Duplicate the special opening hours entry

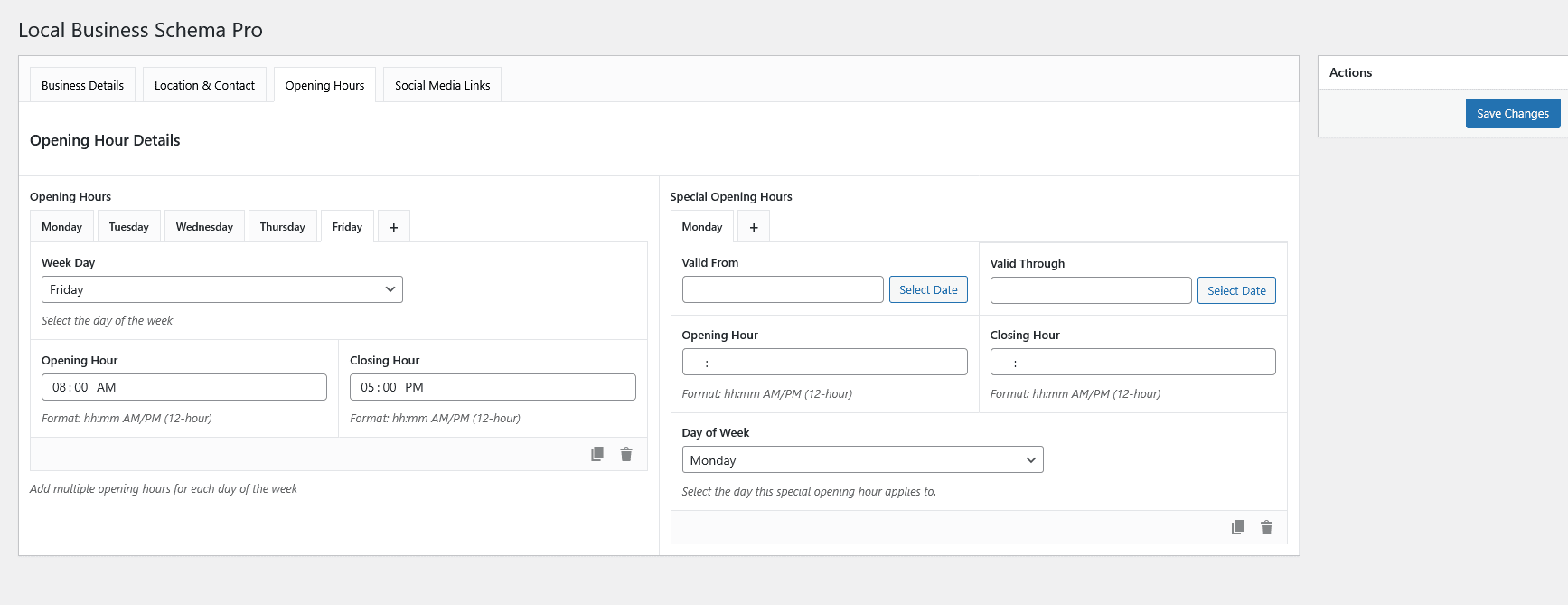1237,527
